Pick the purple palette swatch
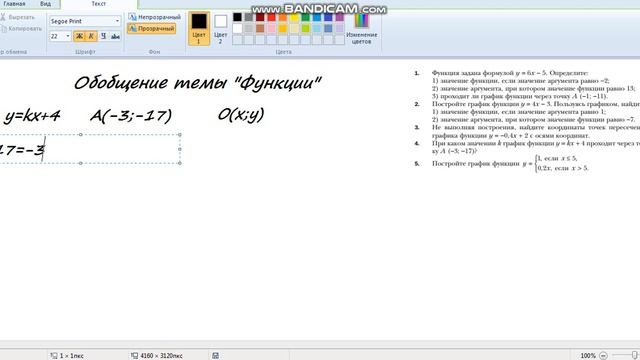640x360 pixels. point(340,17)
